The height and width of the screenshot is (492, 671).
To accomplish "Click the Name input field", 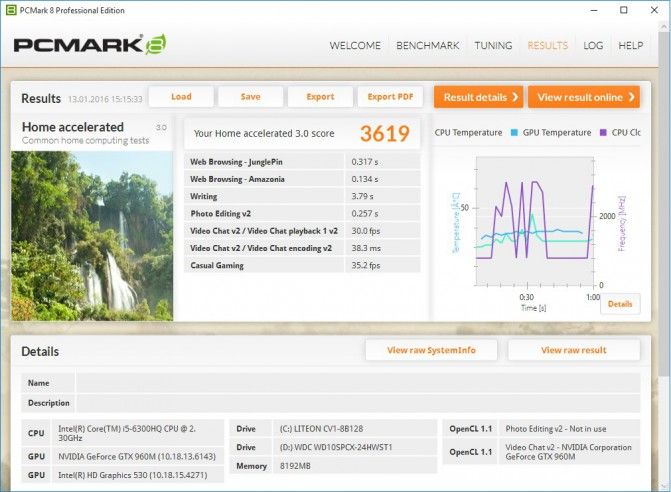I will pos(358,383).
